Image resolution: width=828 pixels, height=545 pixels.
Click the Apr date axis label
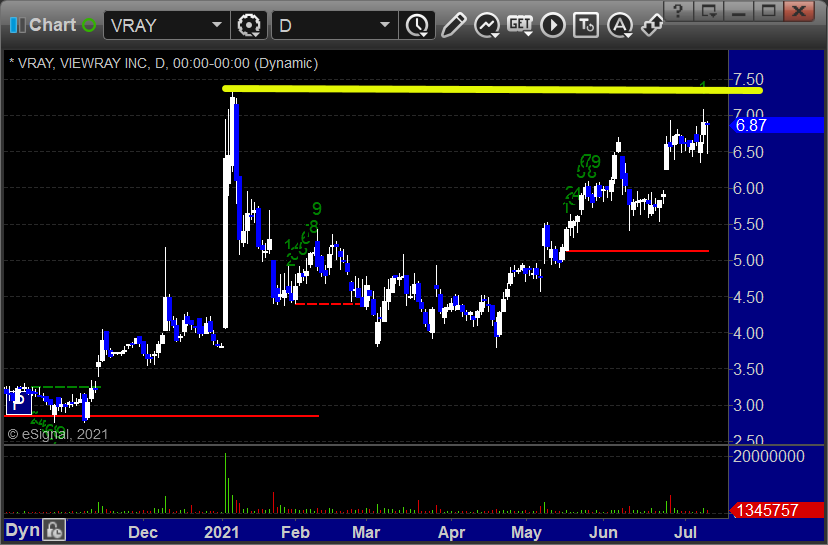pos(451,532)
